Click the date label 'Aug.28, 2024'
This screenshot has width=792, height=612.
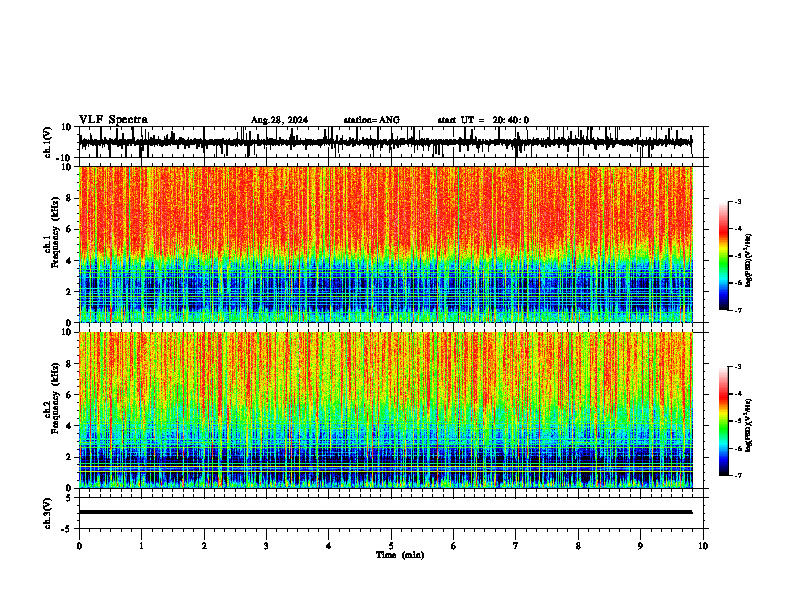coord(279,120)
